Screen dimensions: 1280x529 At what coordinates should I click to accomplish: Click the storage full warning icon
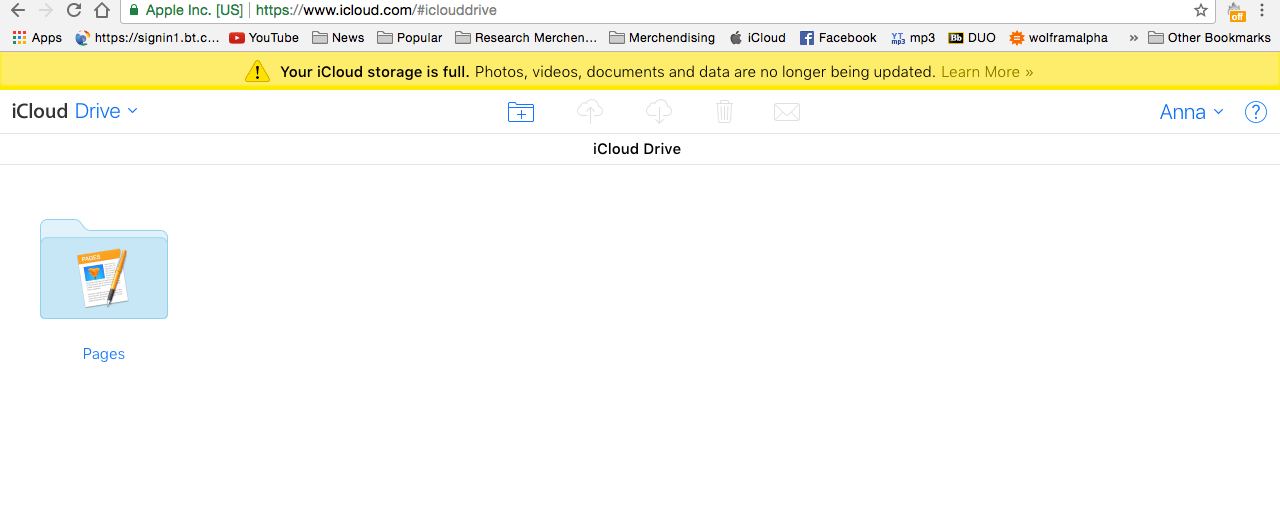pos(258,71)
